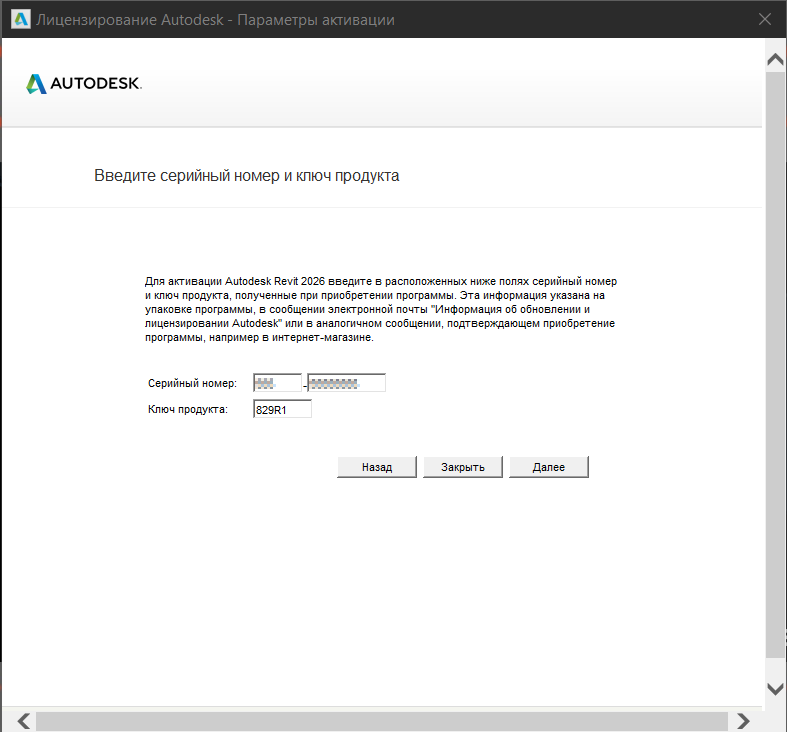The image size is (787, 732).
Task: Focus the second serial number field
Action: pyautogui.click(x=346, y=383)
